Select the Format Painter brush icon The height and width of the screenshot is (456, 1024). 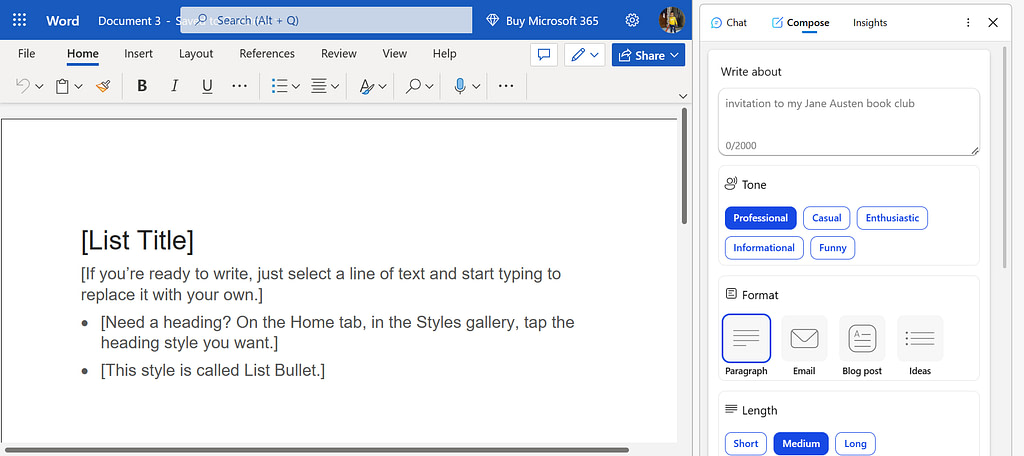(103, 86)
